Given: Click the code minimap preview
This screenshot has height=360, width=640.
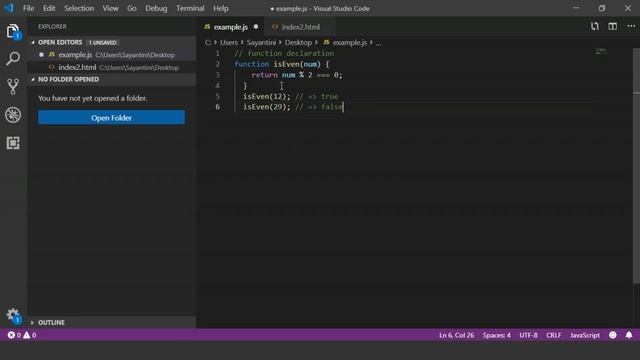Looking at the screenshot, I should 600,51.
